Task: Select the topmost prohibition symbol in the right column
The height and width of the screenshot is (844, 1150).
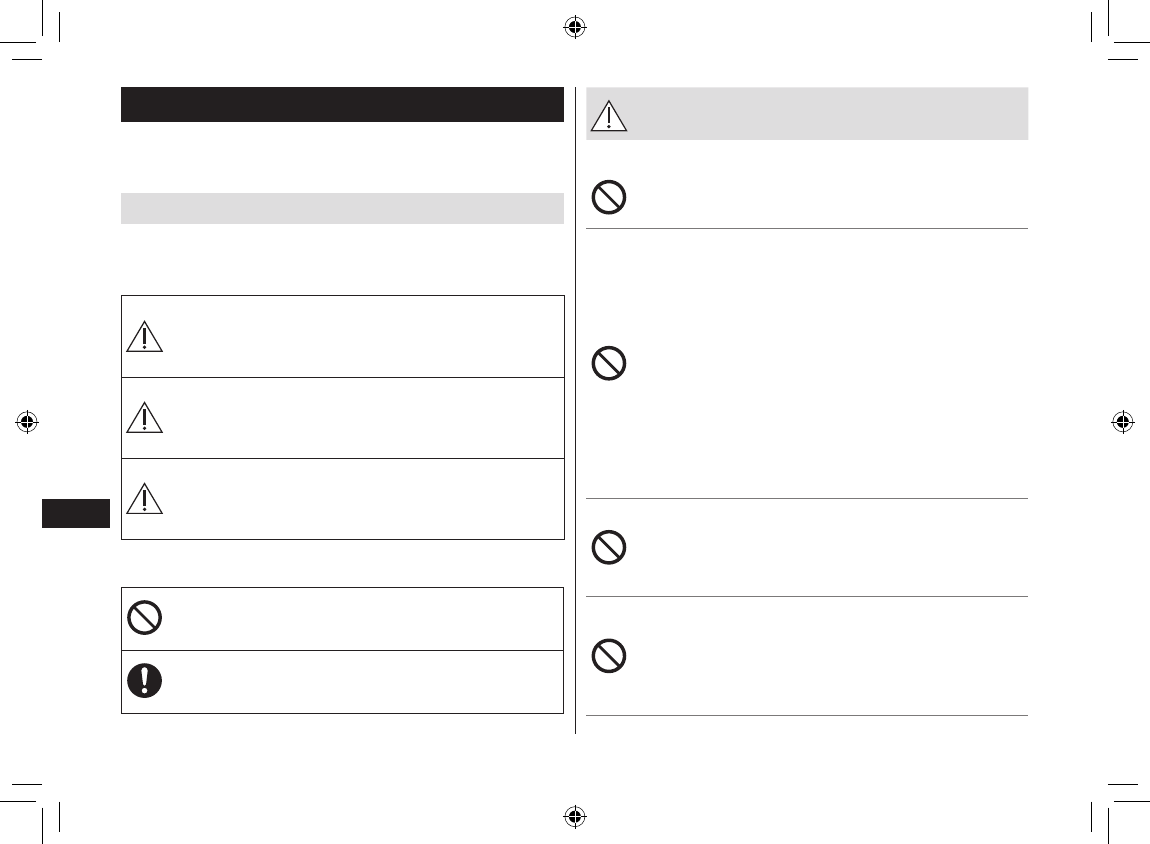Action: [608, 199]
